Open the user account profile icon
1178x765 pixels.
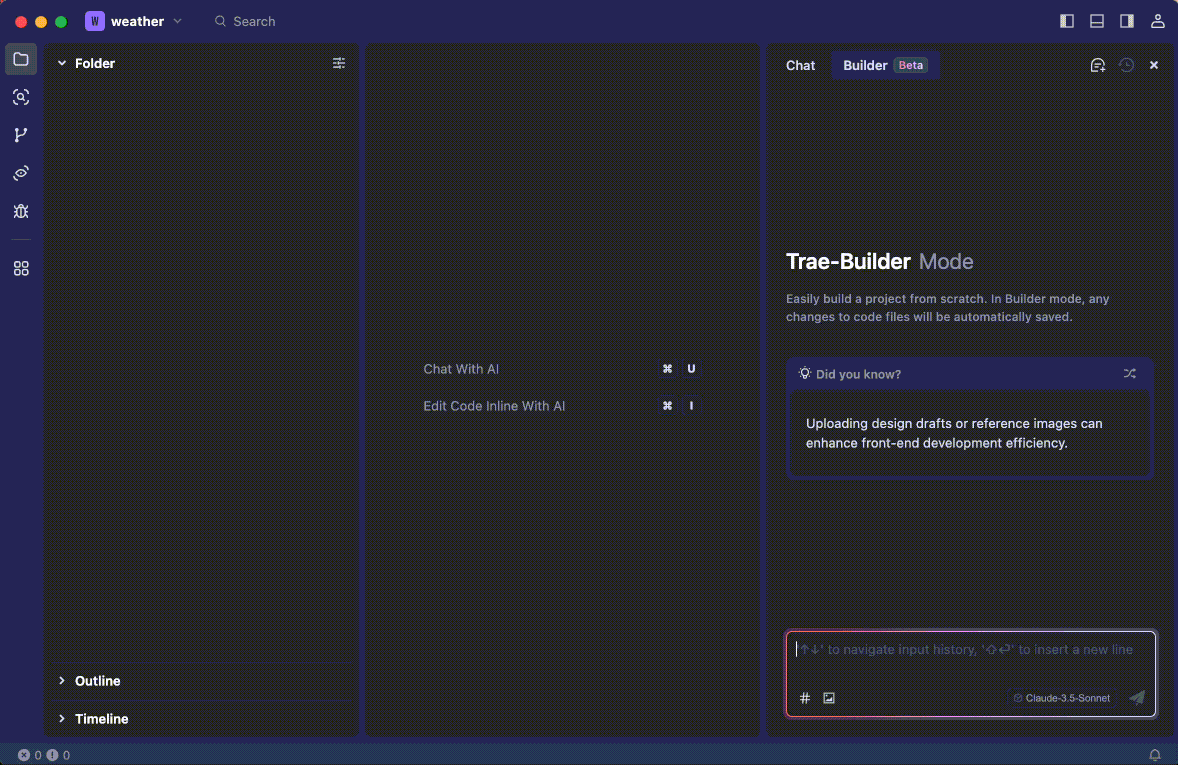[x=1158, y=21]
